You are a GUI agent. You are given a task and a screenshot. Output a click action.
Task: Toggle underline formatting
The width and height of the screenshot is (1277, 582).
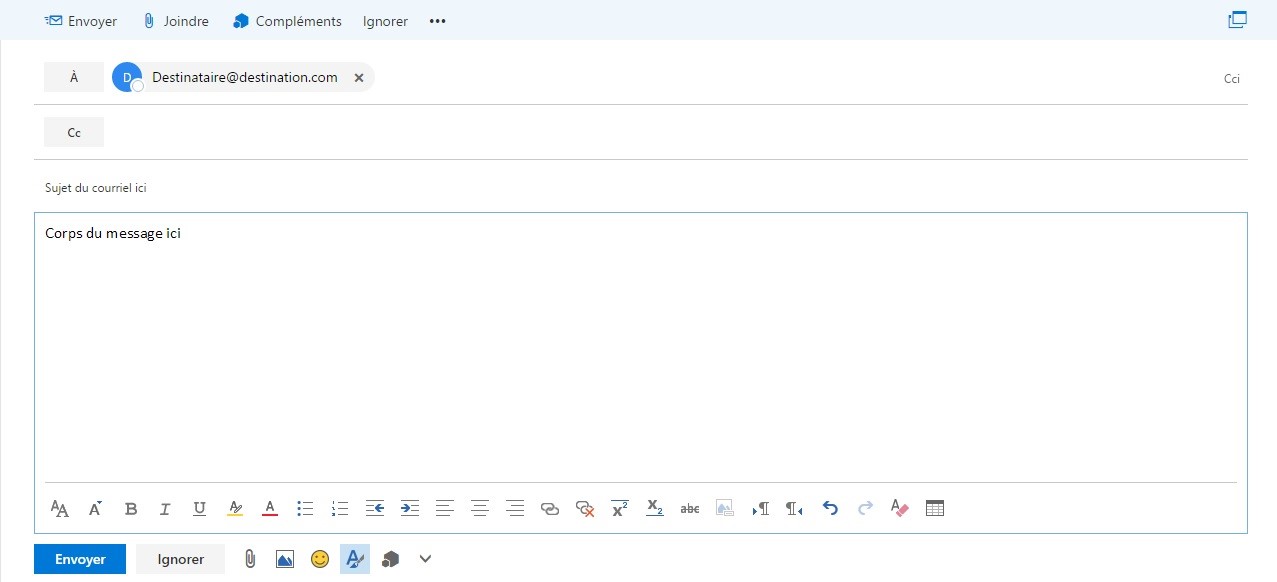click(200, 509)
